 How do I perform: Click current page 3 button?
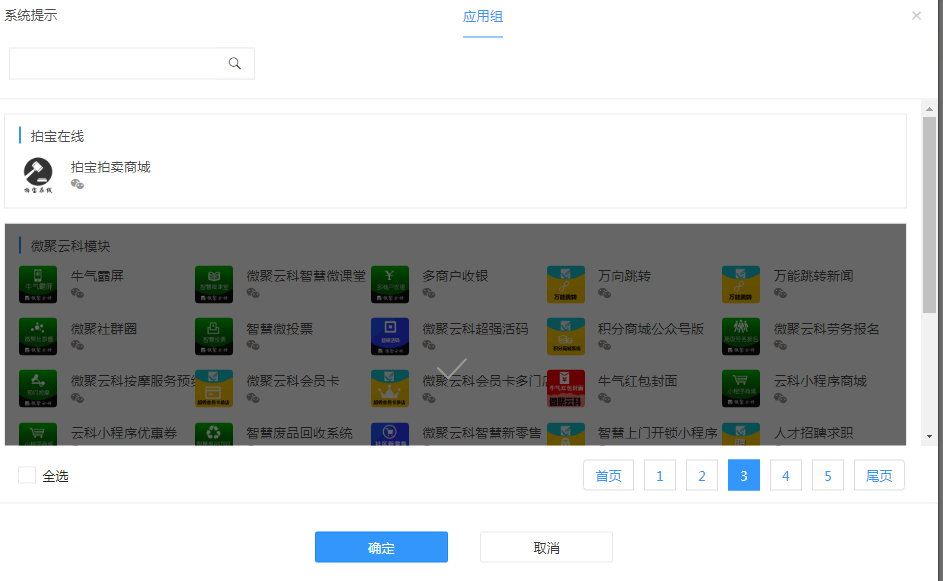tap(744, 475)
